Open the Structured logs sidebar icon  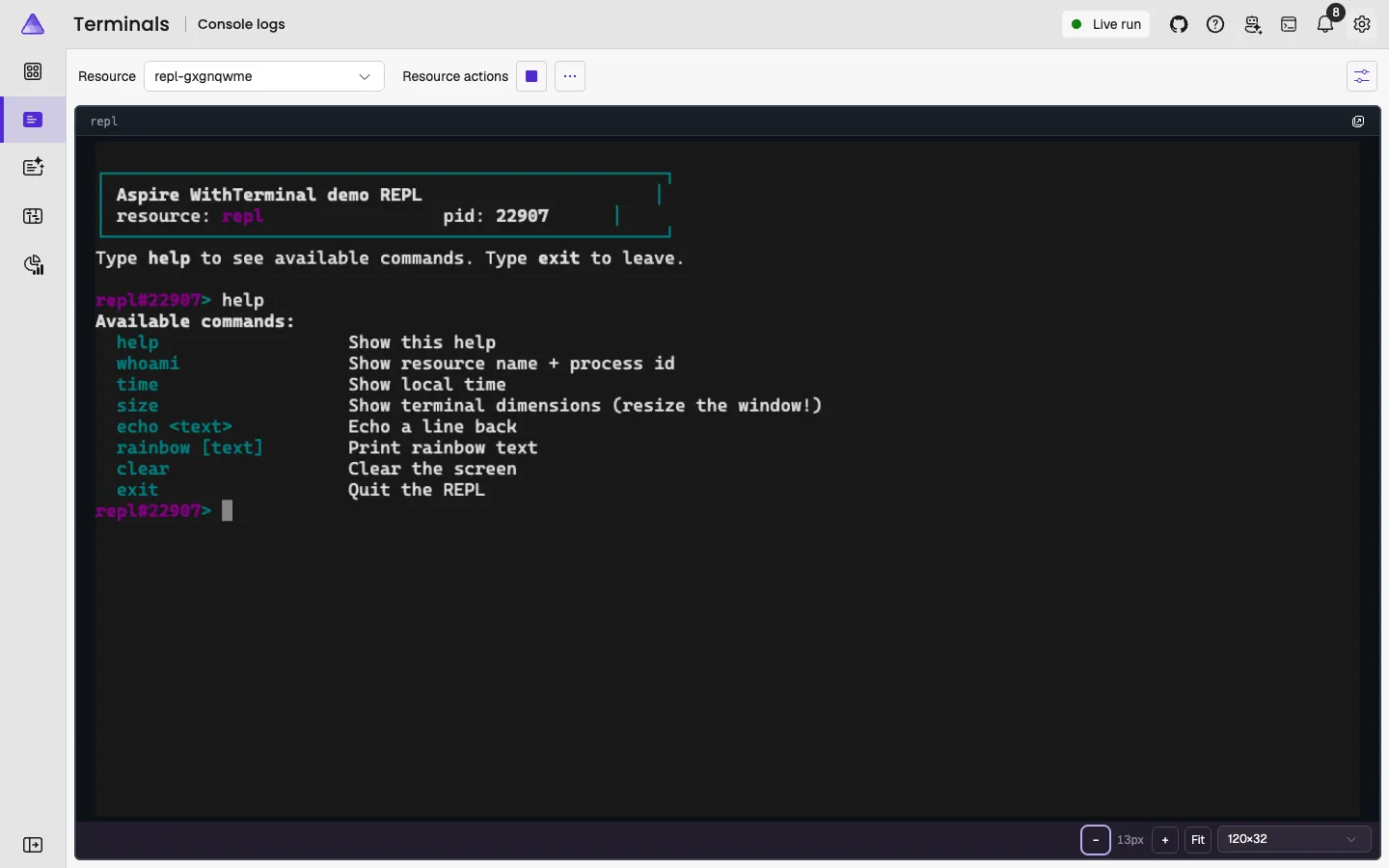(33, 168)
